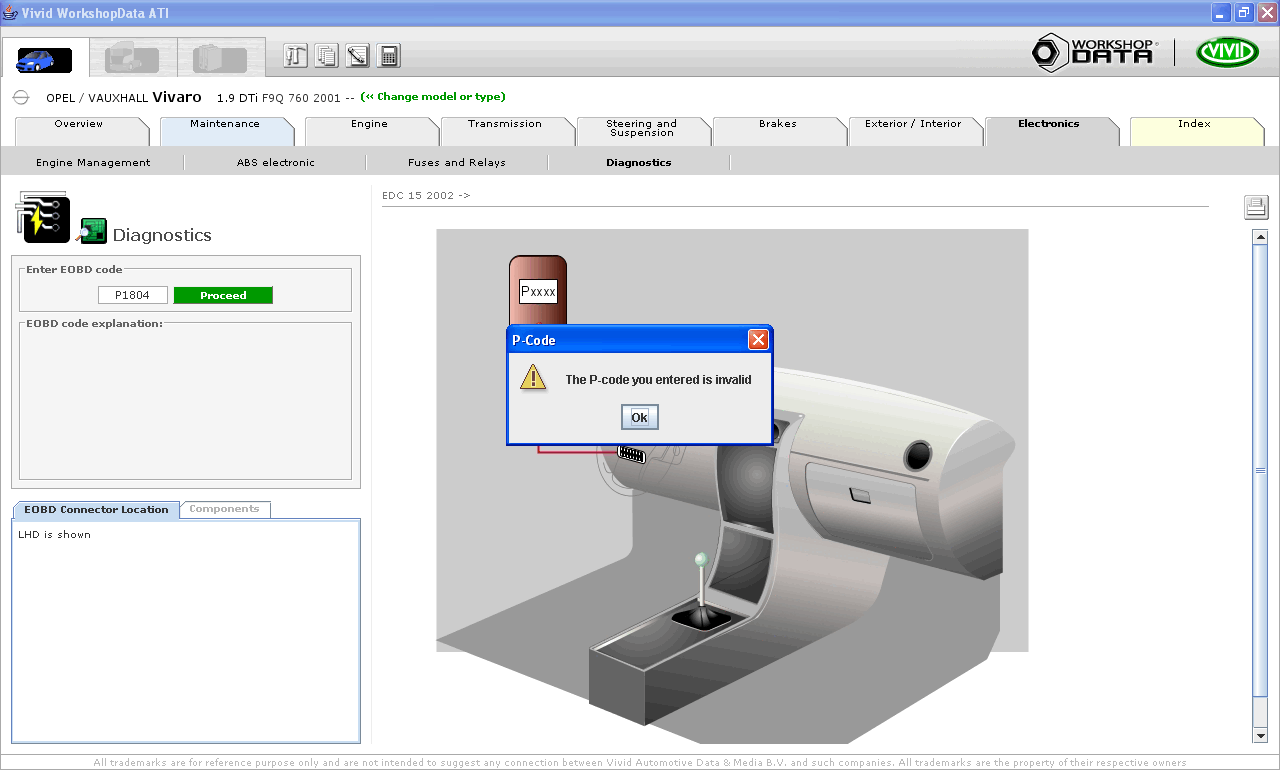Click the green Proceed button
1280x770 pixels.
pos(223,295)
